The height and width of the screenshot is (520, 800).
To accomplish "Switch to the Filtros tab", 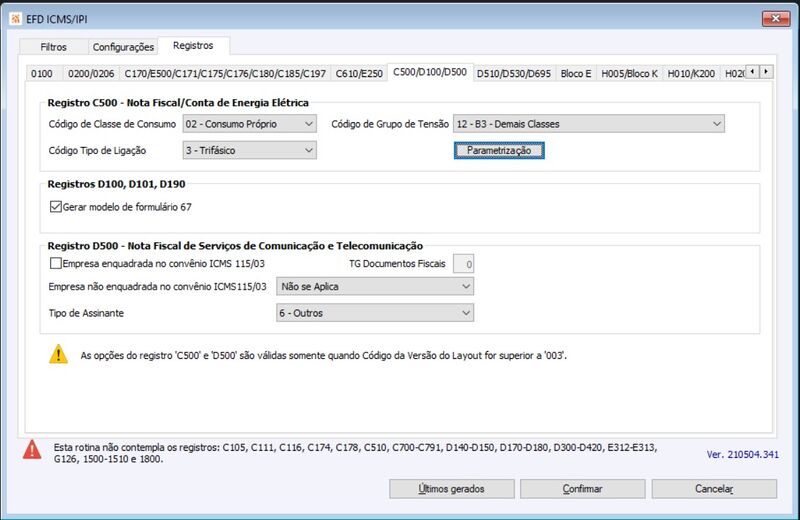I will coord(54,47).
